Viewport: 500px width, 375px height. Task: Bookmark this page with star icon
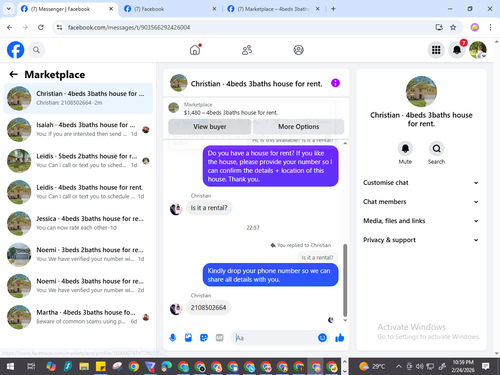click(x=453, y=27)
